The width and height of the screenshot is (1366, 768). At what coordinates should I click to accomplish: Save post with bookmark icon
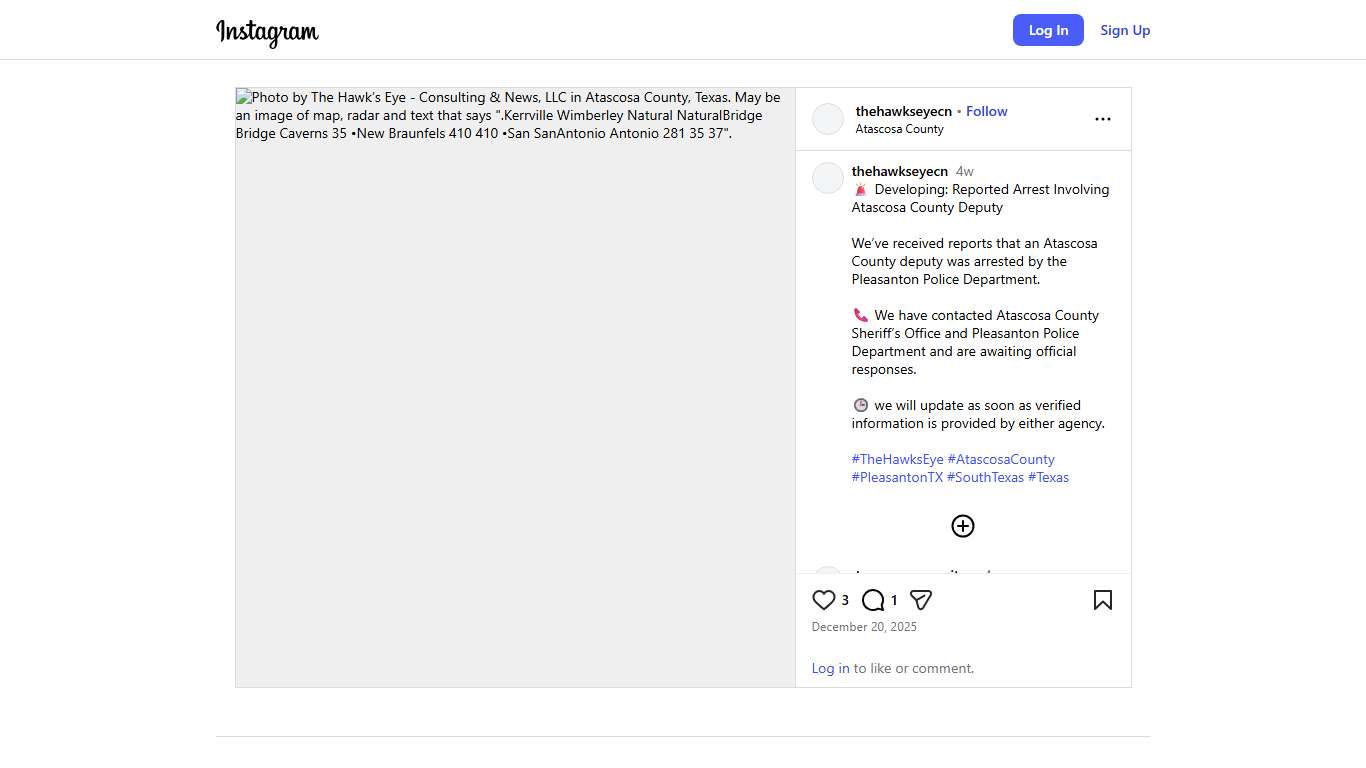point(1102,600)
